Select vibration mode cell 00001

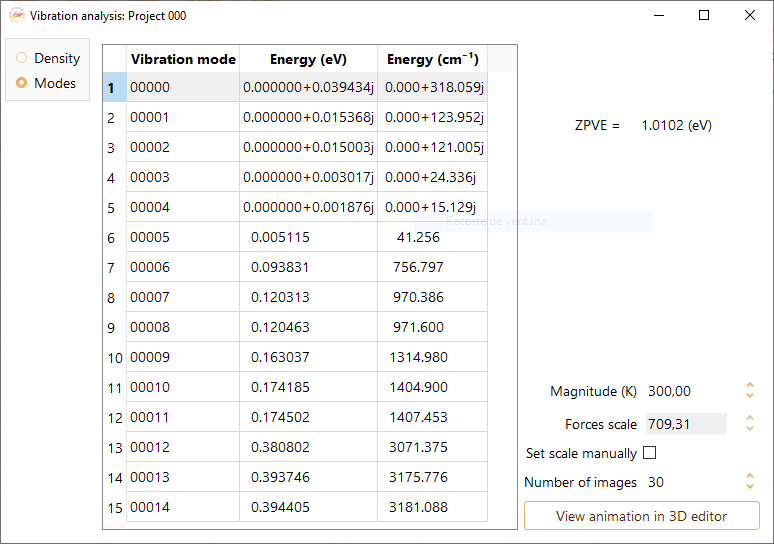(183, 117)
